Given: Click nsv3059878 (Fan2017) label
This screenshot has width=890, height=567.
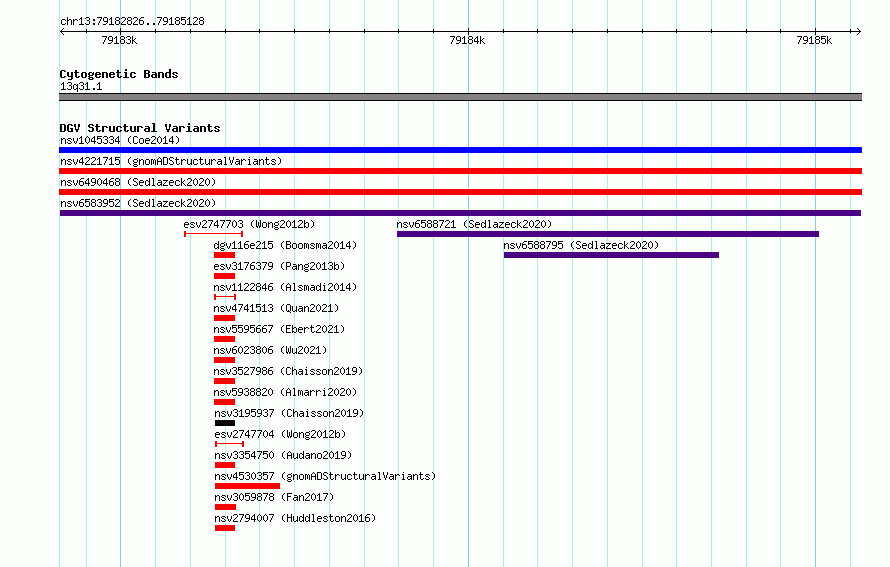Looking at the screenshot, I should coord(274,497).
